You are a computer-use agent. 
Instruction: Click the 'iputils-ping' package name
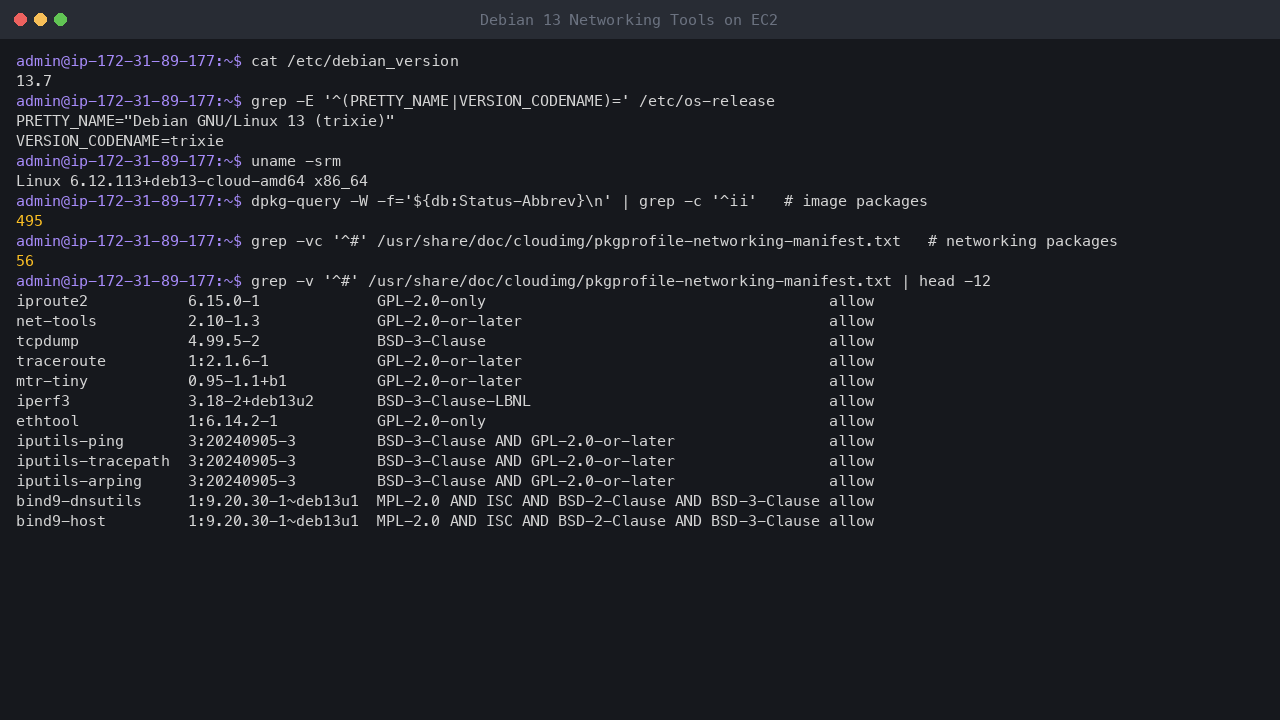(x=70, y=441)
